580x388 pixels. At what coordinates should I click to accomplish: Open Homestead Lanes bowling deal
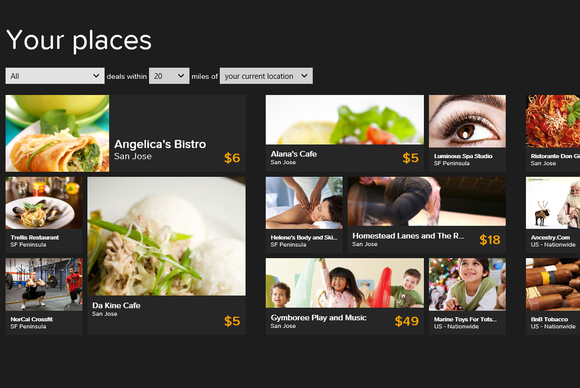426,215
